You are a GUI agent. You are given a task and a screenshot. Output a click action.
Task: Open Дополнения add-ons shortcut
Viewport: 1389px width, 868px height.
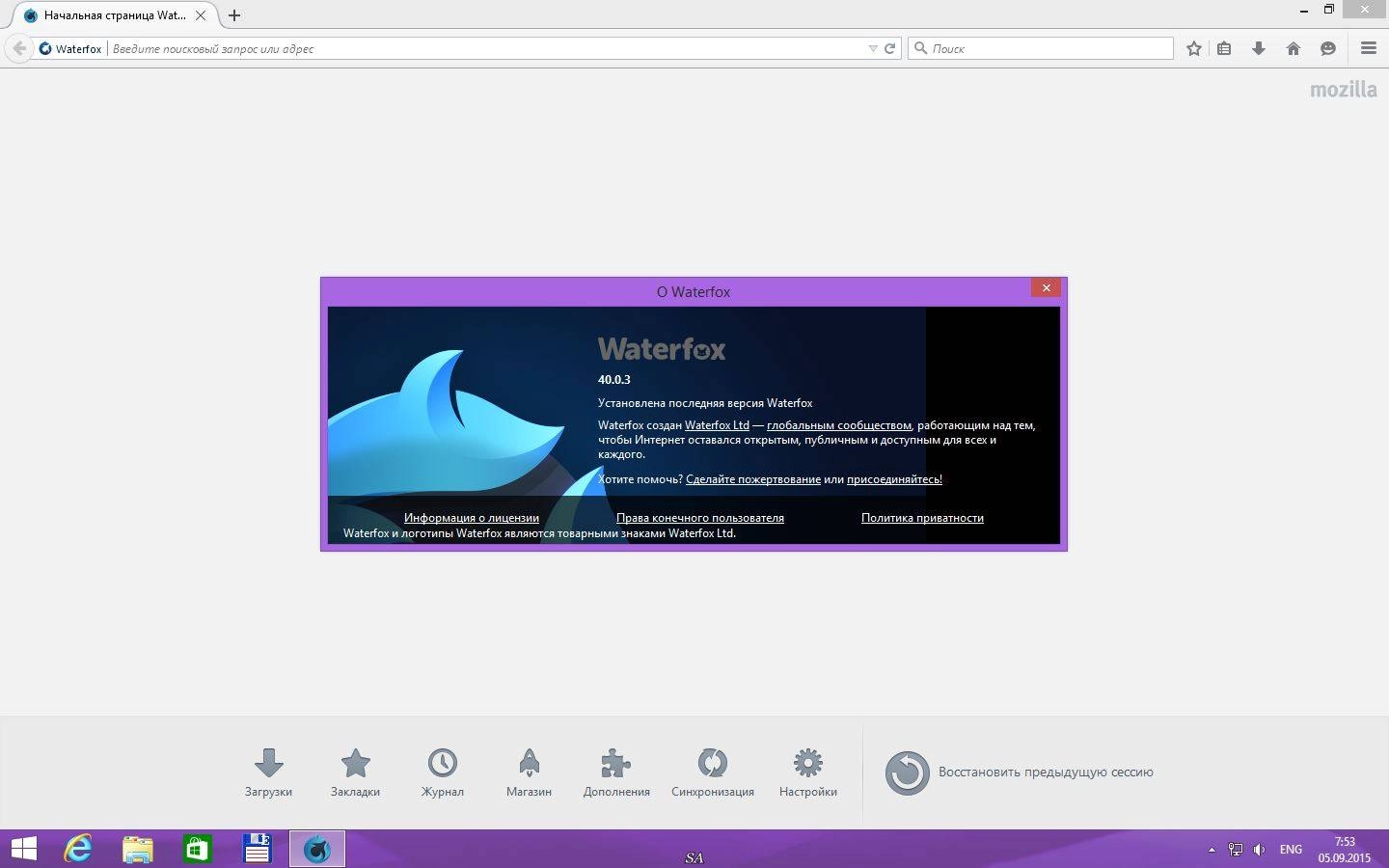[x=616, y=773]
